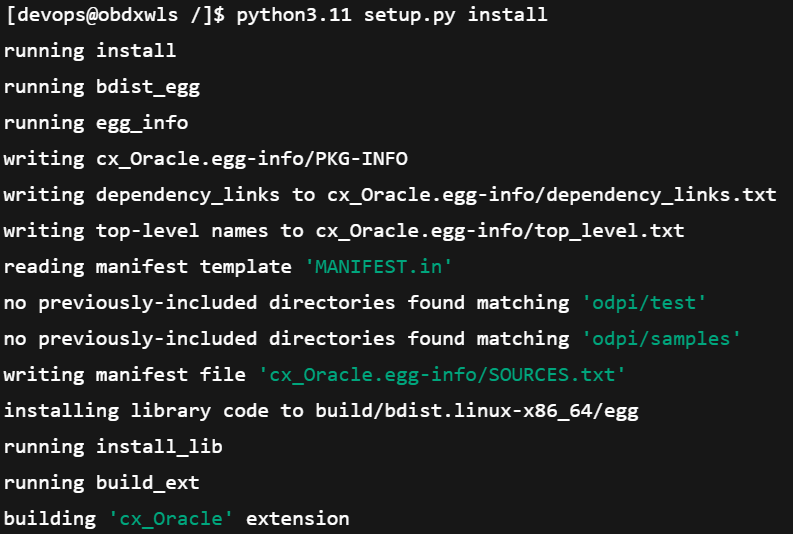Click the cx_Oracle.egg-info/PKG-INFO path
793x534 pixels.
click(252, 159)
